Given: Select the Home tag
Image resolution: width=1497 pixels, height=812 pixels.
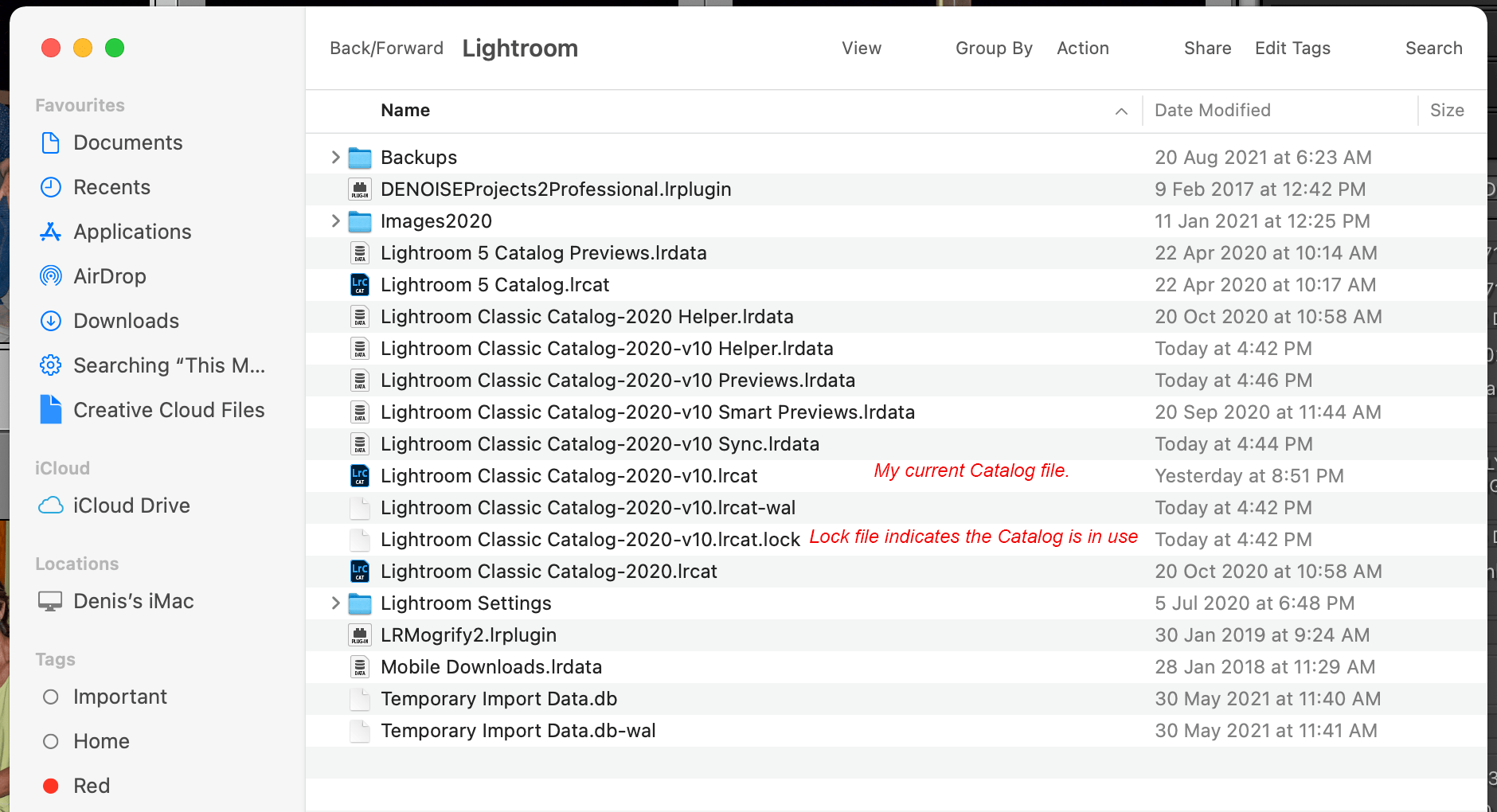Looking at the screenshot, I should [x=101, y=741].
